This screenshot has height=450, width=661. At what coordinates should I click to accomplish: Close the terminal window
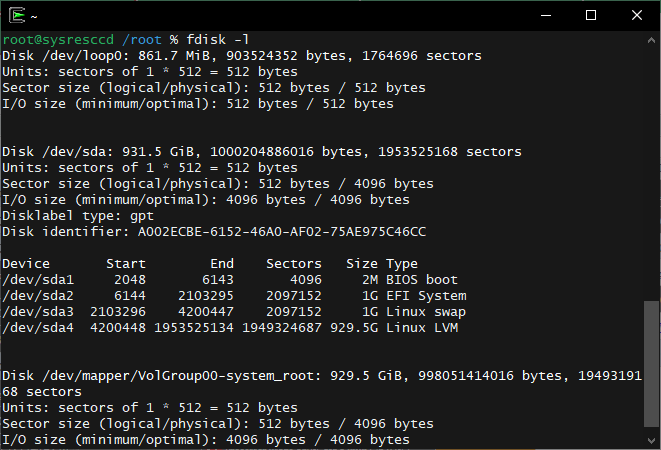coord(637,16)
